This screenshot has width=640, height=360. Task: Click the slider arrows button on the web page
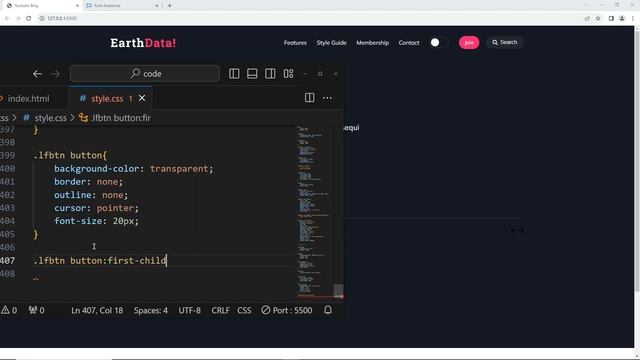[x=517, y=230]
